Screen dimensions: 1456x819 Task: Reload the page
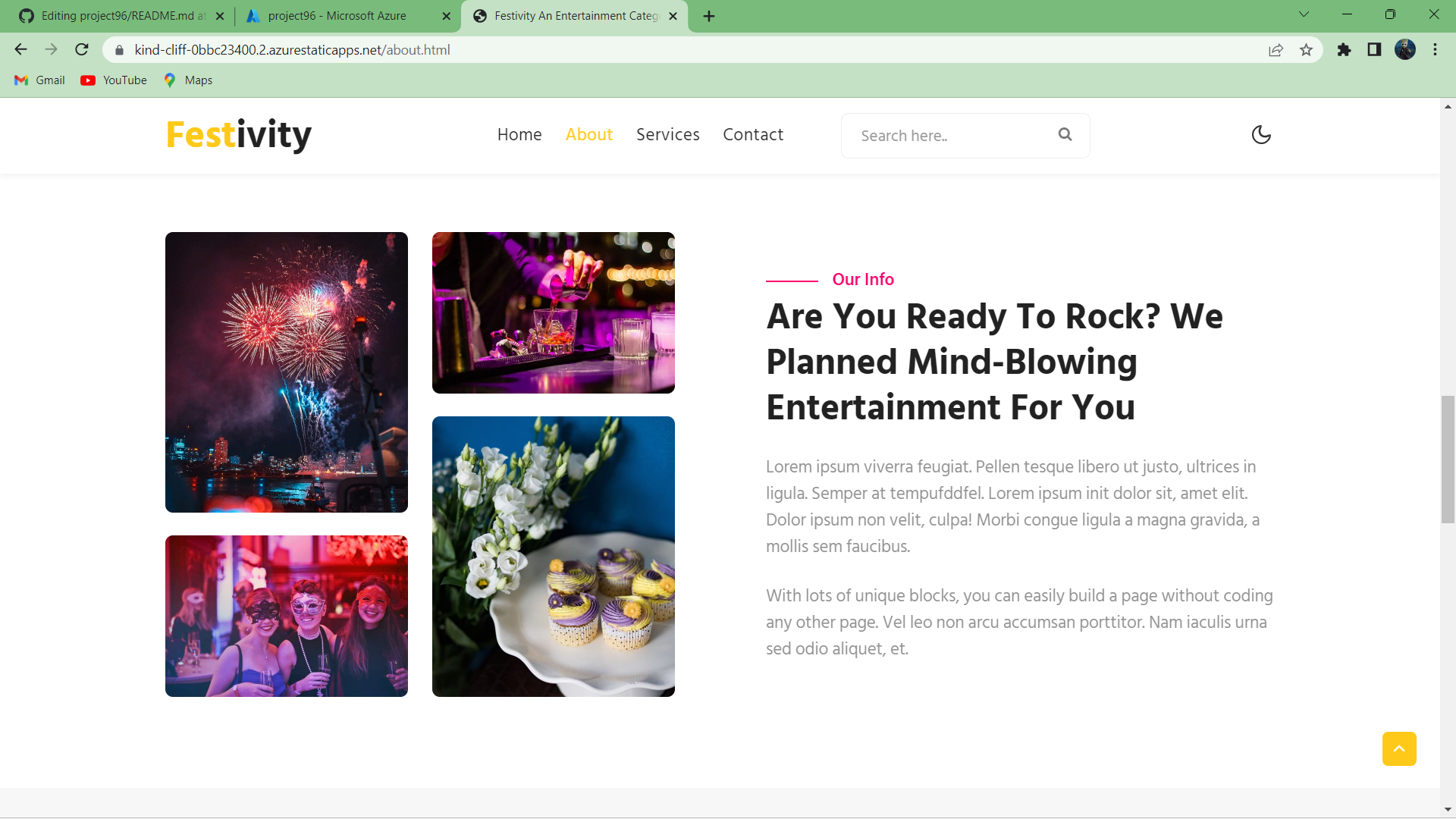tap(82, 50)
